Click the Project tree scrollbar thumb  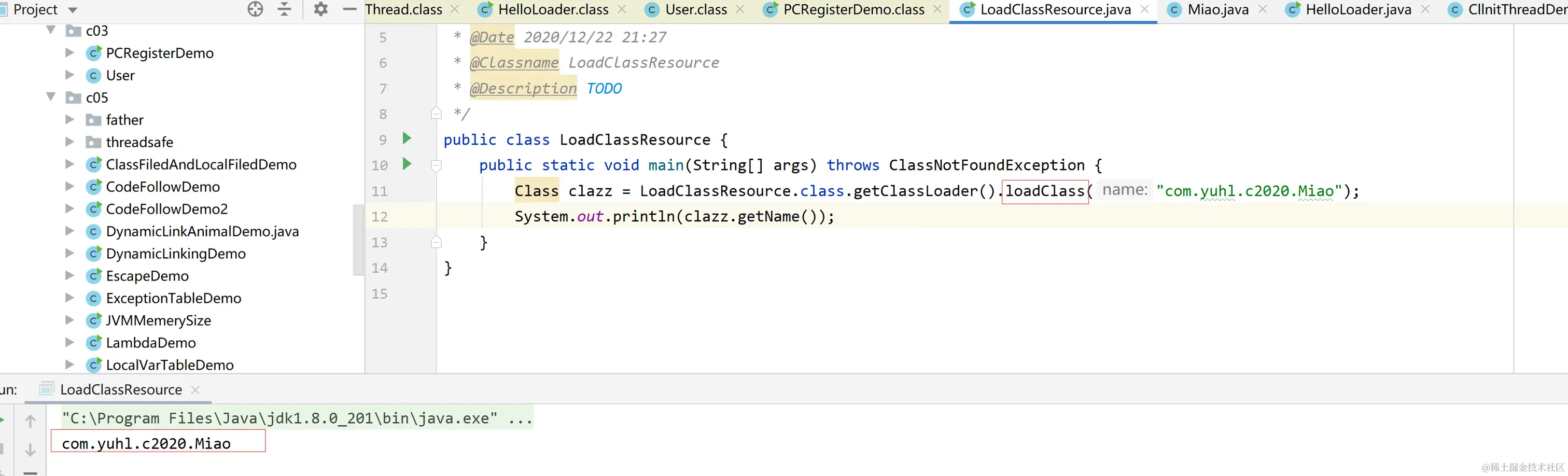coord(358,240)
